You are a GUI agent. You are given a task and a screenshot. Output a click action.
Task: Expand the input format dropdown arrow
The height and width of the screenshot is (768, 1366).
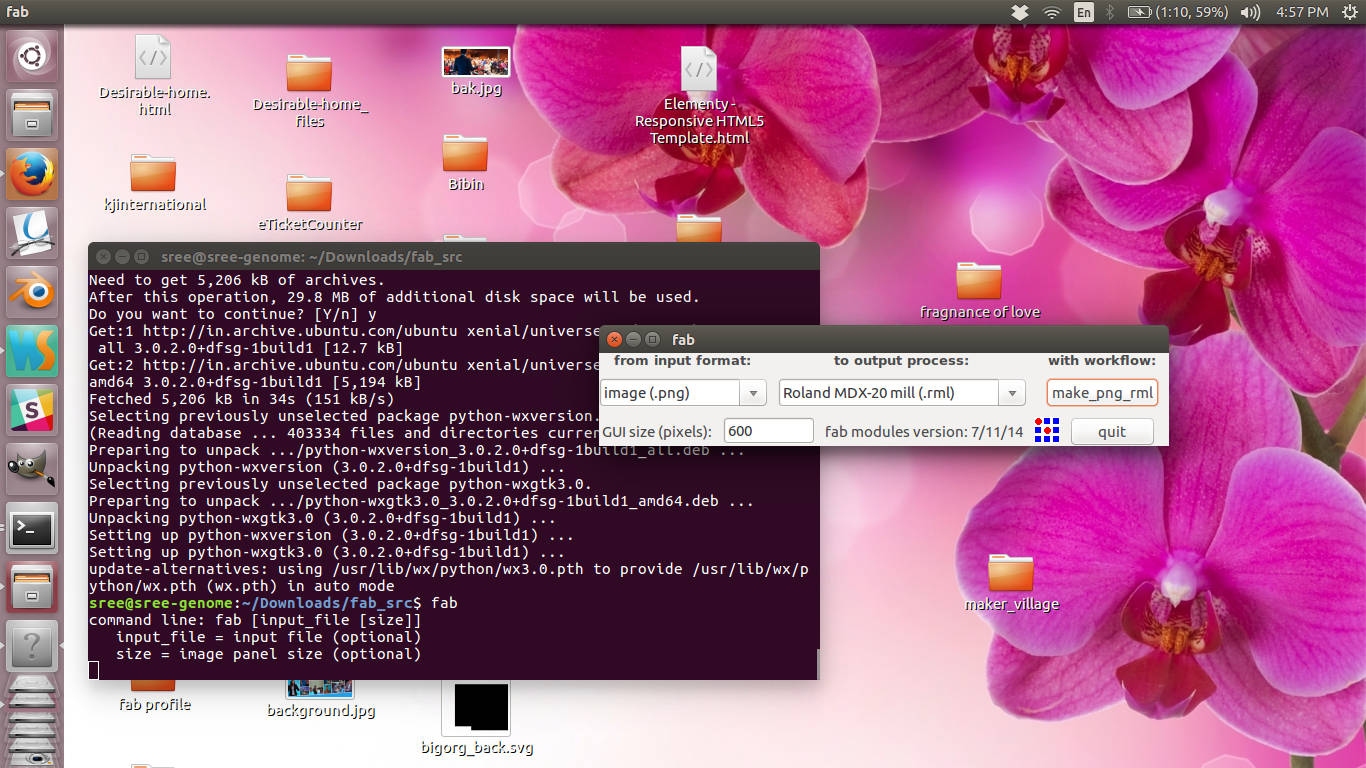point(753,393)
